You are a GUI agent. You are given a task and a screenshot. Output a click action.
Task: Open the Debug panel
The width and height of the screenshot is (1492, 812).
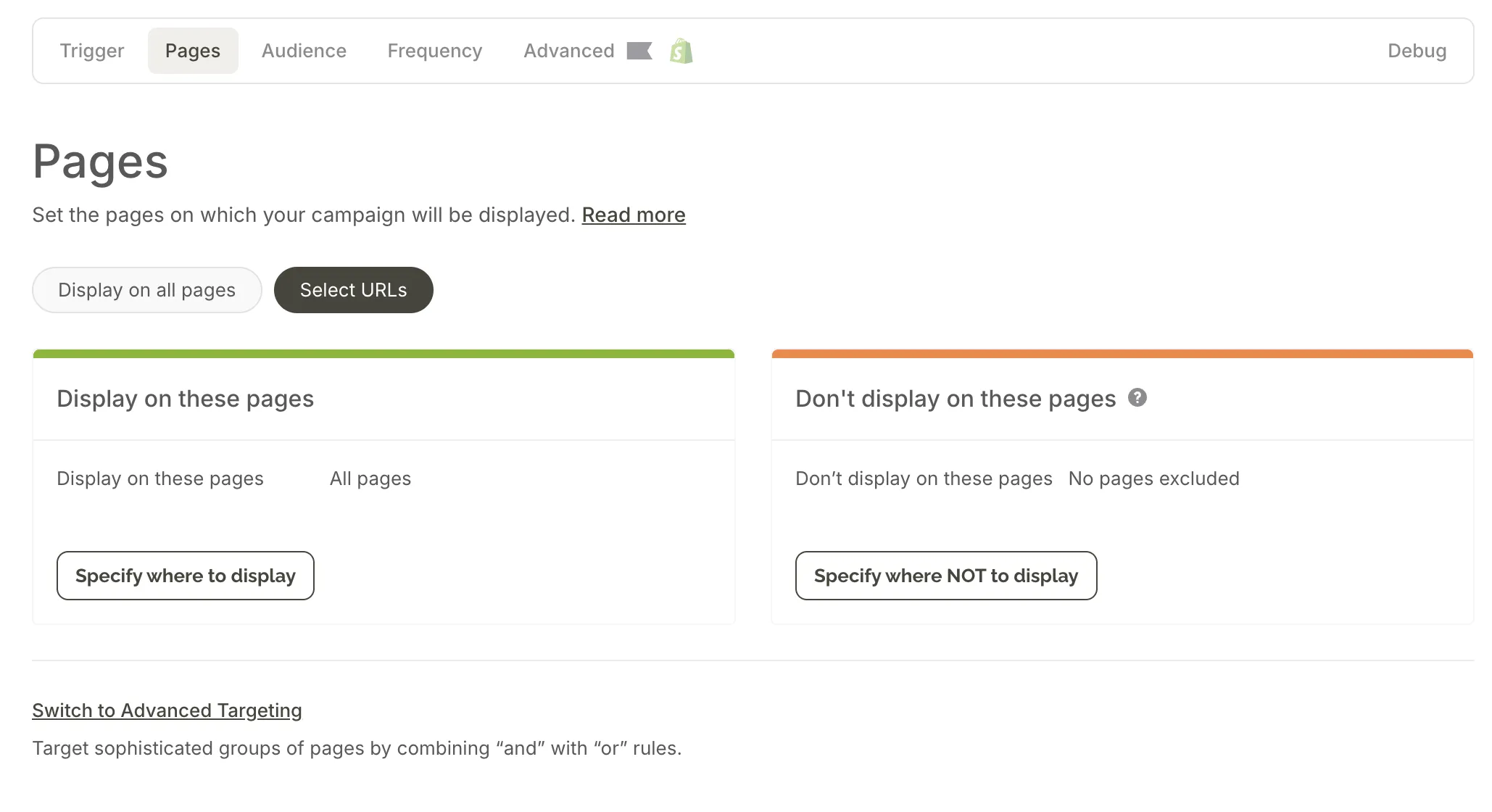pyautogui.click(x=1417, y=51)
